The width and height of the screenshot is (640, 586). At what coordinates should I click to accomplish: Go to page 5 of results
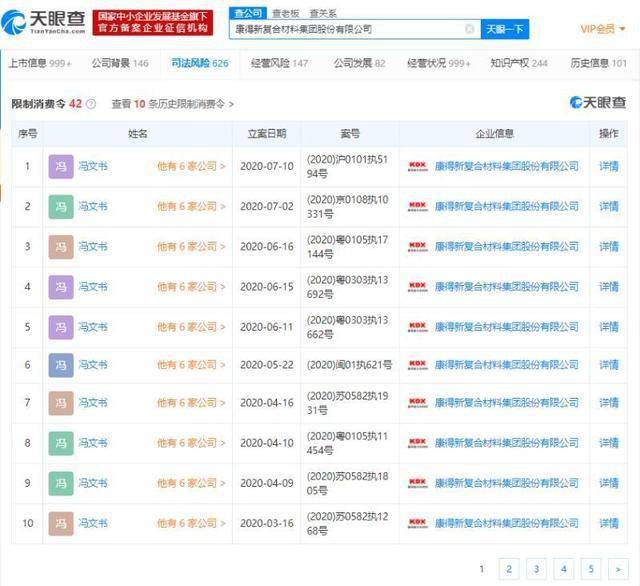pyautogui.click(x=591, y=569)
